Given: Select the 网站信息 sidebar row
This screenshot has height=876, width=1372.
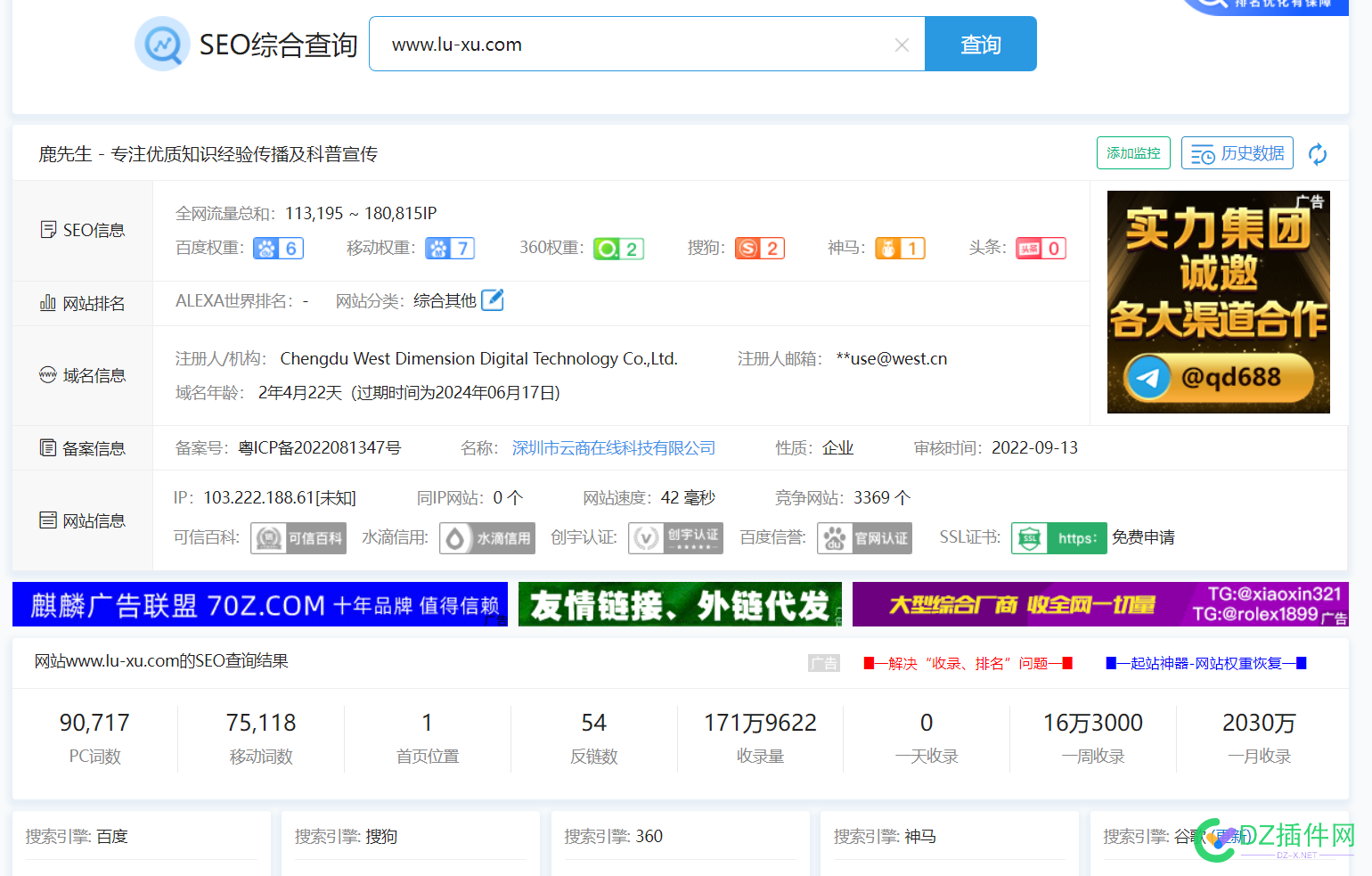Looking at the screenshot, I should (83, 520).
